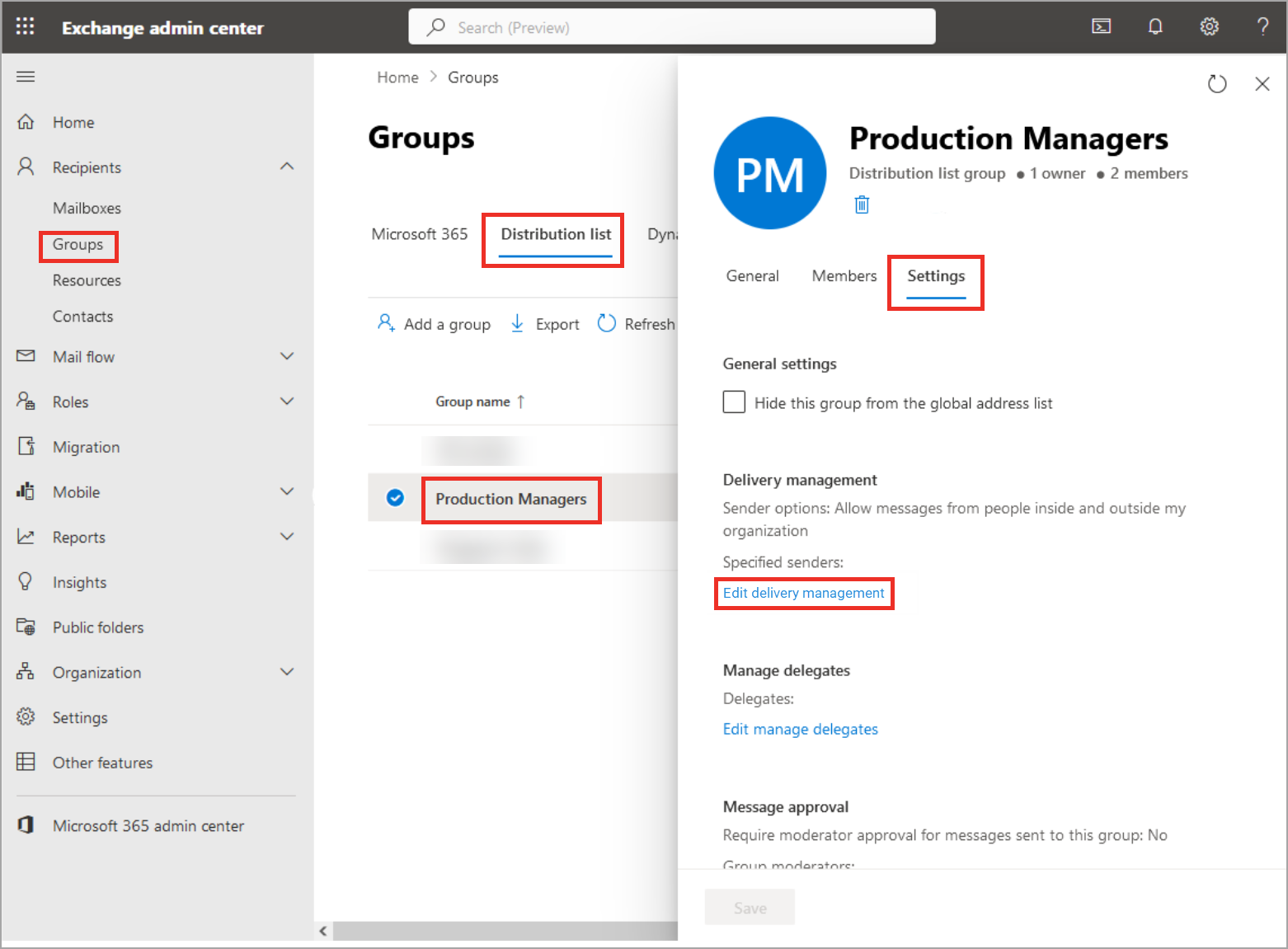Open Other features in the sidebar
Screen dimensions: 1288x949
pos(102,763)
